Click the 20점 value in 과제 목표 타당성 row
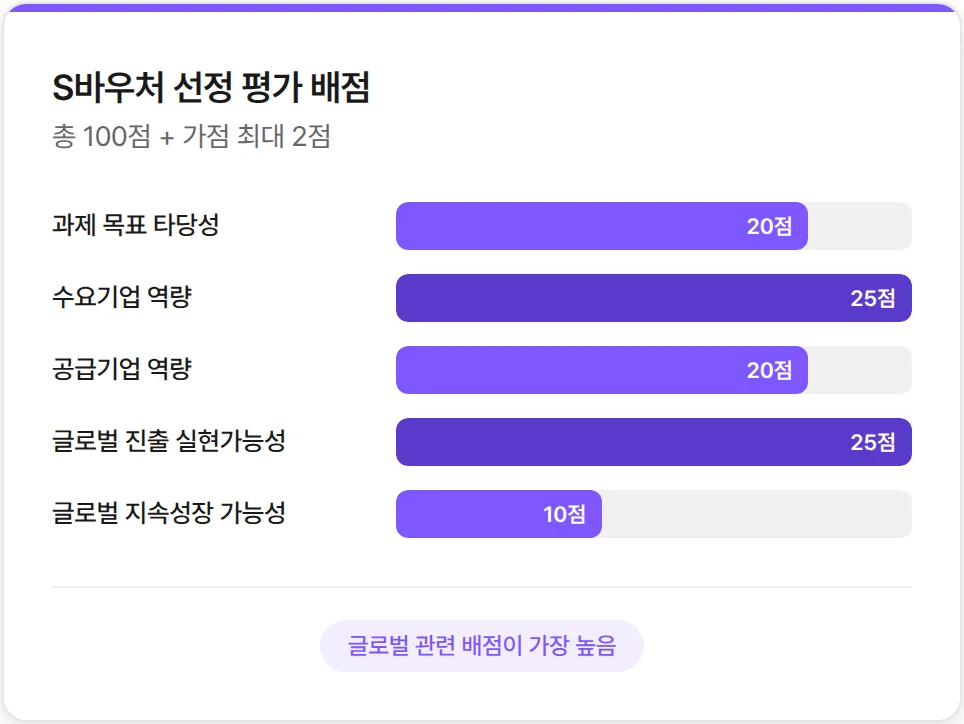964x724 pixels. 769,226
